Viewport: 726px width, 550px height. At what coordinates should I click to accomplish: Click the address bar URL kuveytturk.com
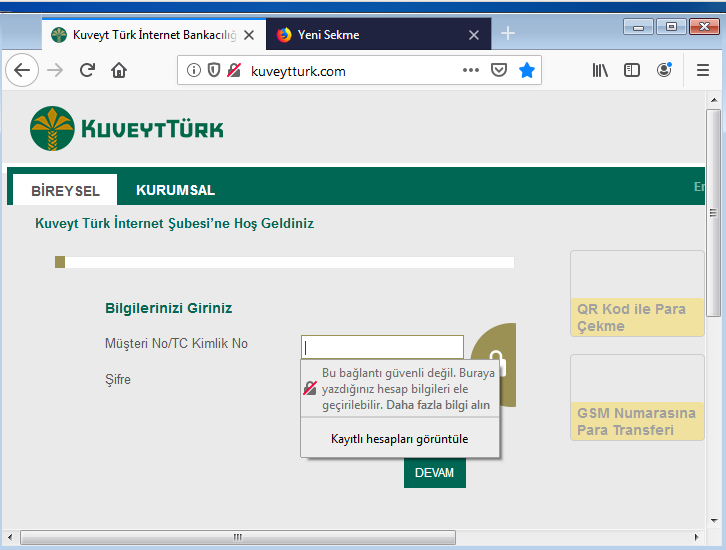click(298, 71)
